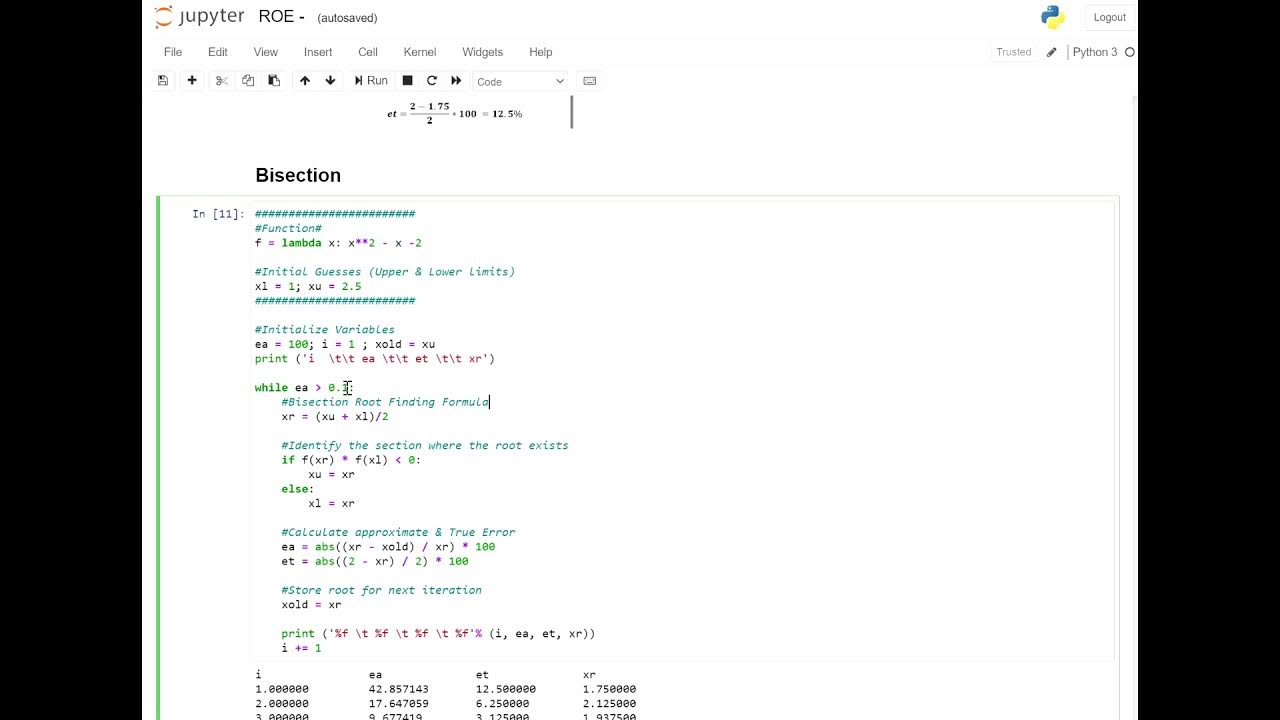Open the Kernel menu
This screenshot has height=720, width=1280.
(x=420, y=52)
